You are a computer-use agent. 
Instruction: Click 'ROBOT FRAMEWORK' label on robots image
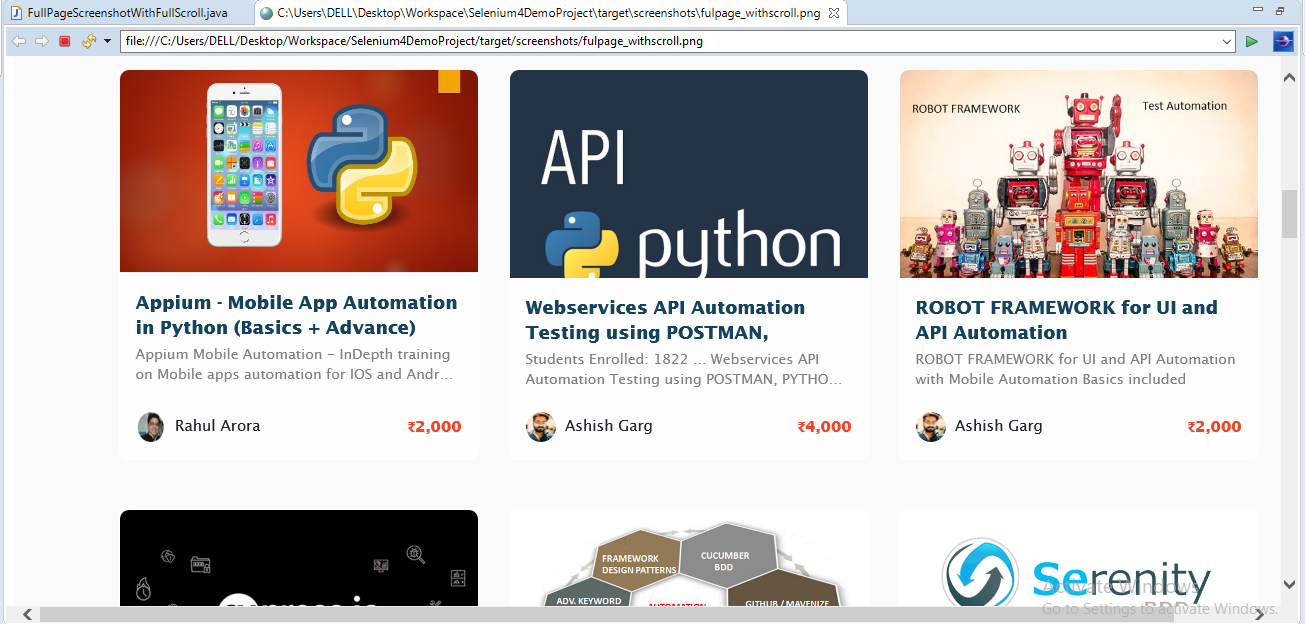tap(966, 108)
